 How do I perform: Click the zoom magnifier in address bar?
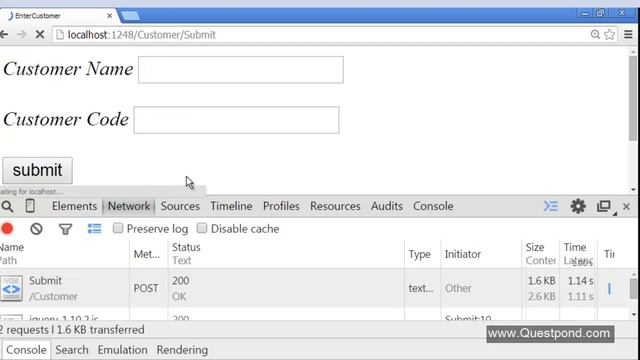click(595, 35)
